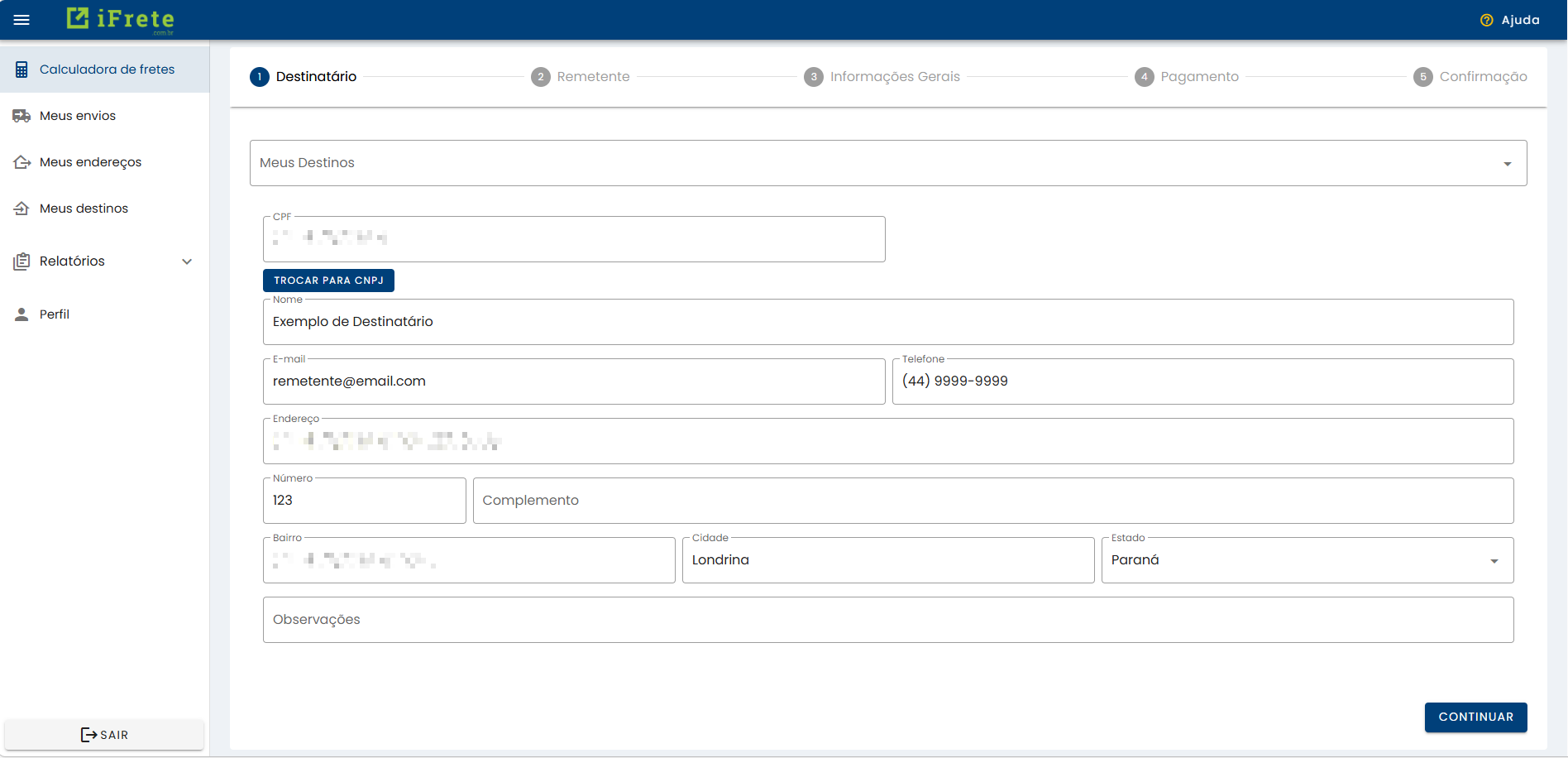Open the Perfil person icon
This screenshot has height=758, width=1568.
coord(22,314)
